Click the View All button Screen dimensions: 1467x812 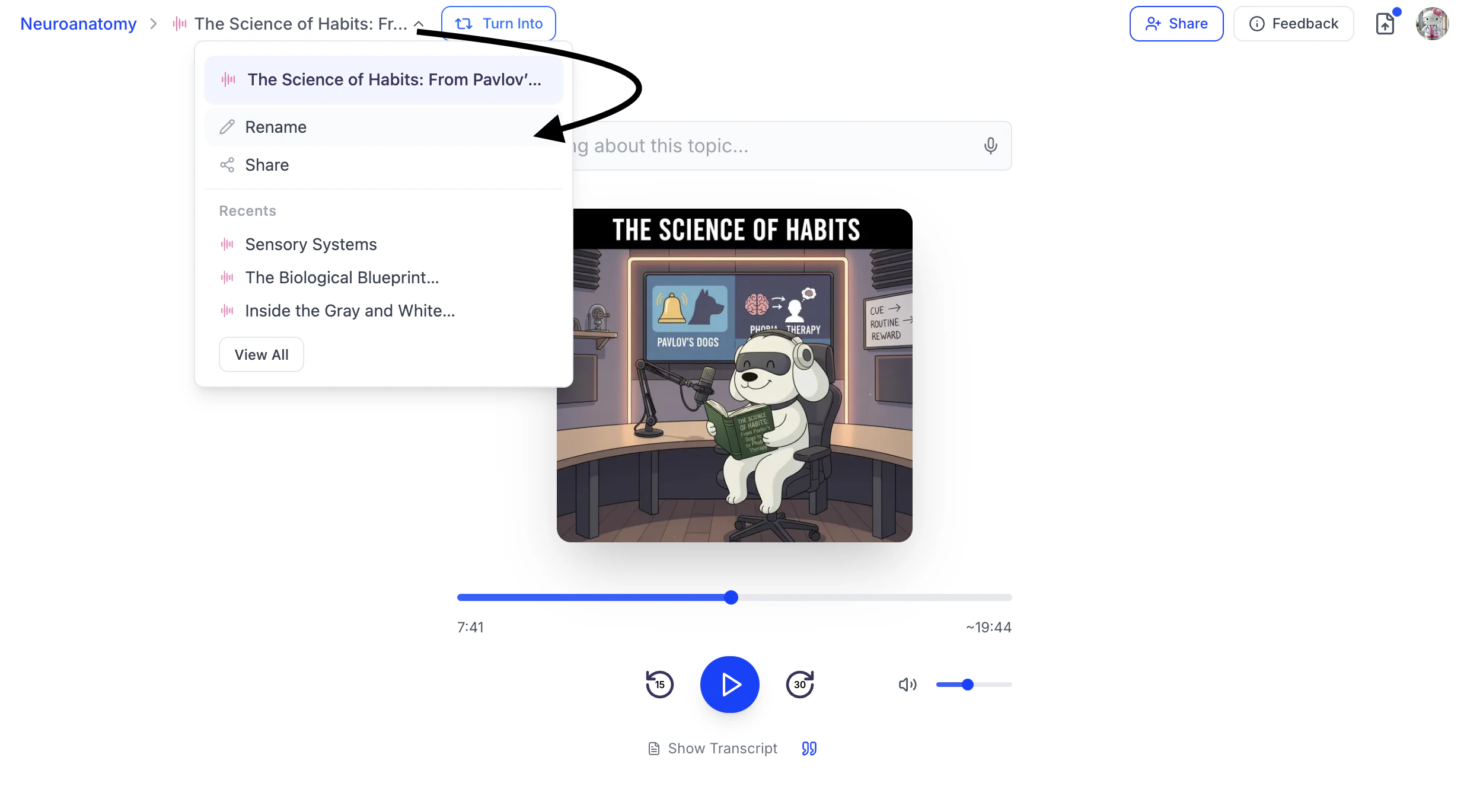pyautogui.click(x=261, y=354)
